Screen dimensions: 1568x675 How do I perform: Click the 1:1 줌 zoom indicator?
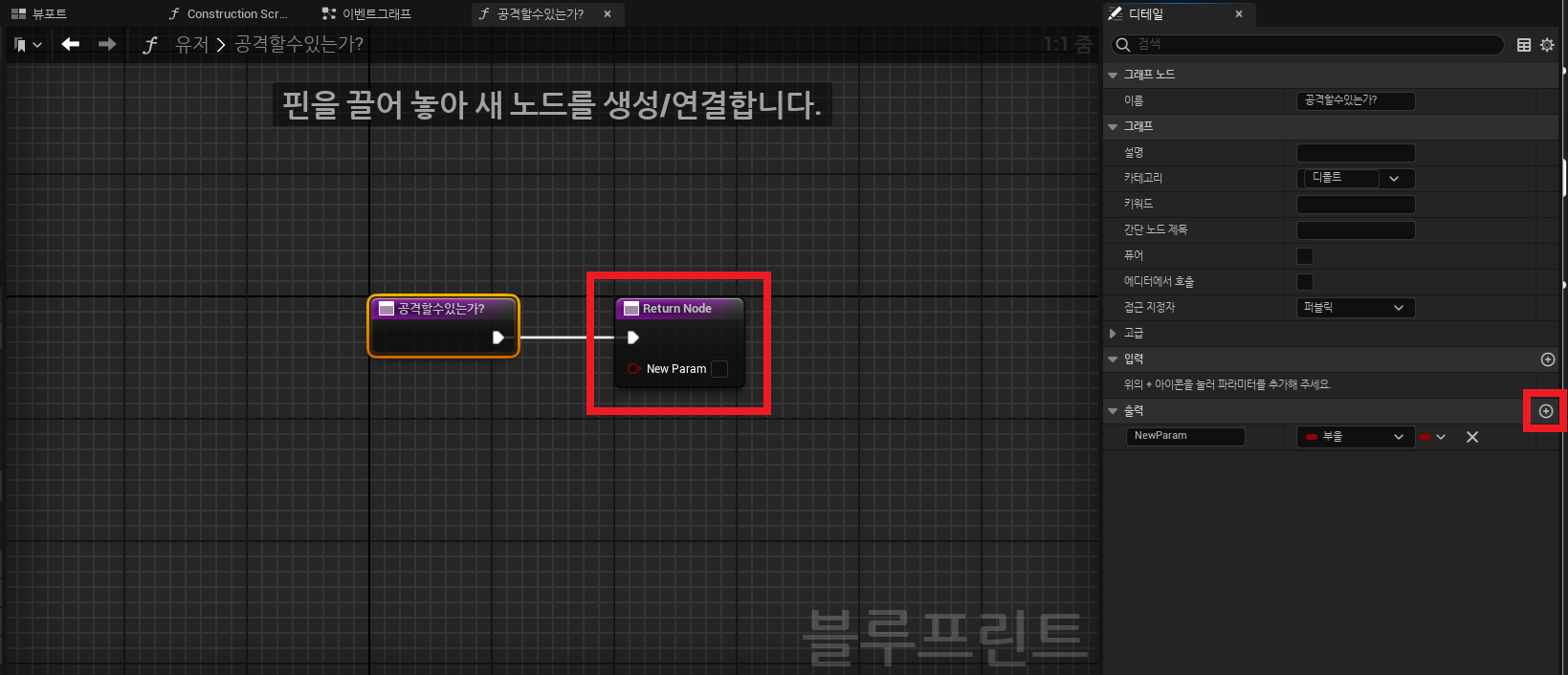[1068, 44]
